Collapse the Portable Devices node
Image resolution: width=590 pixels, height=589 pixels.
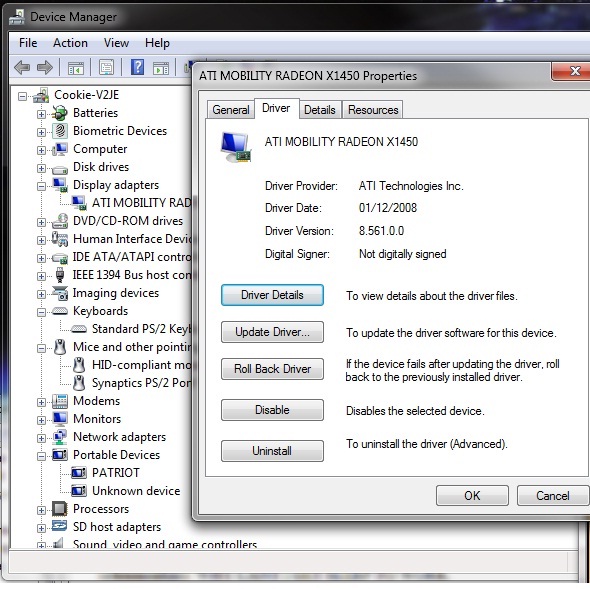click(41, 456)
